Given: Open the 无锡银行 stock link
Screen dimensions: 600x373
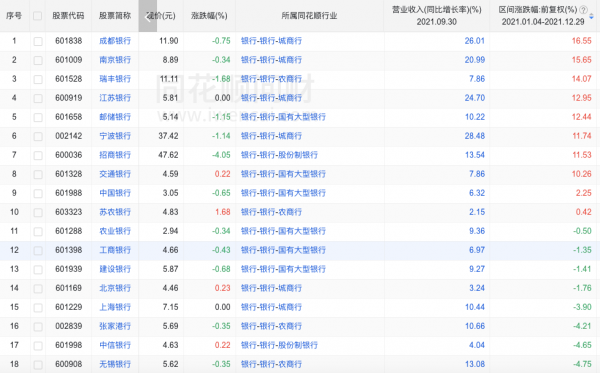Looking at the screenshot, I should [115, 364].
